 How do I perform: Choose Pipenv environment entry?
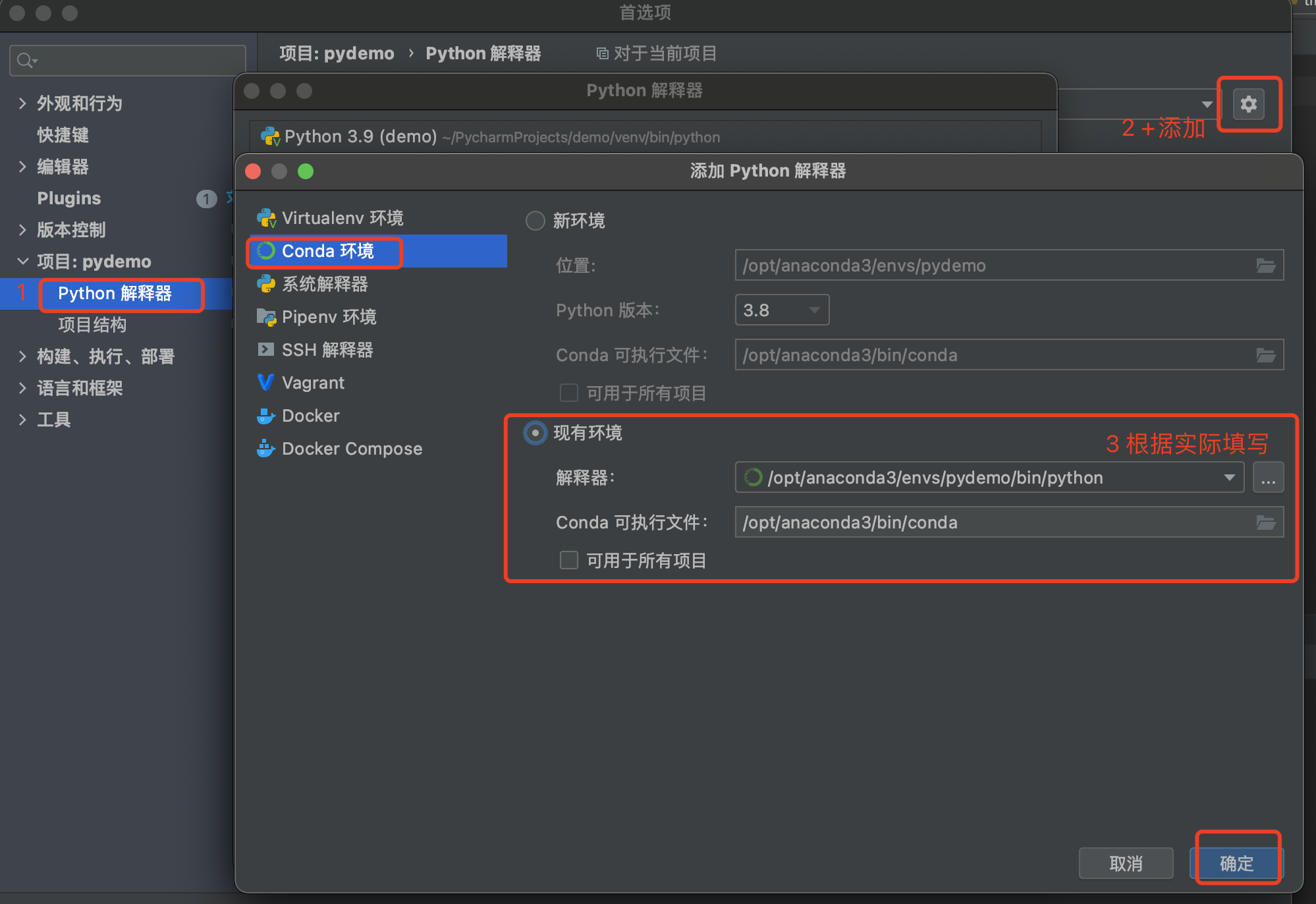329,317
